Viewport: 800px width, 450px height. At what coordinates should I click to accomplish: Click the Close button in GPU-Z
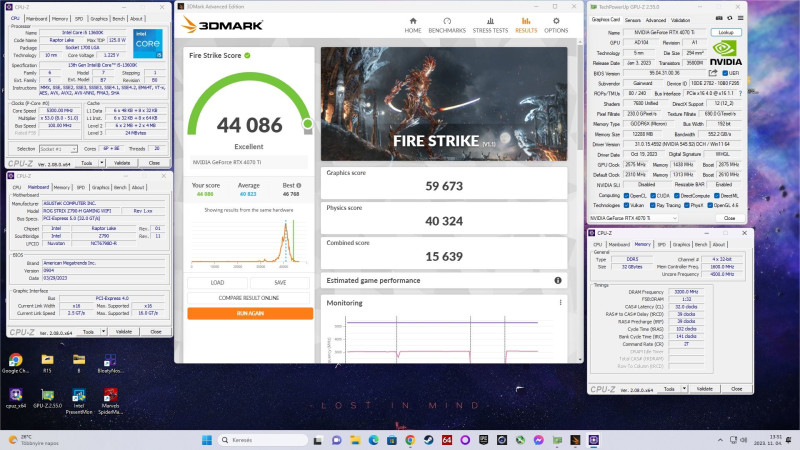click(x=729, y=218)
